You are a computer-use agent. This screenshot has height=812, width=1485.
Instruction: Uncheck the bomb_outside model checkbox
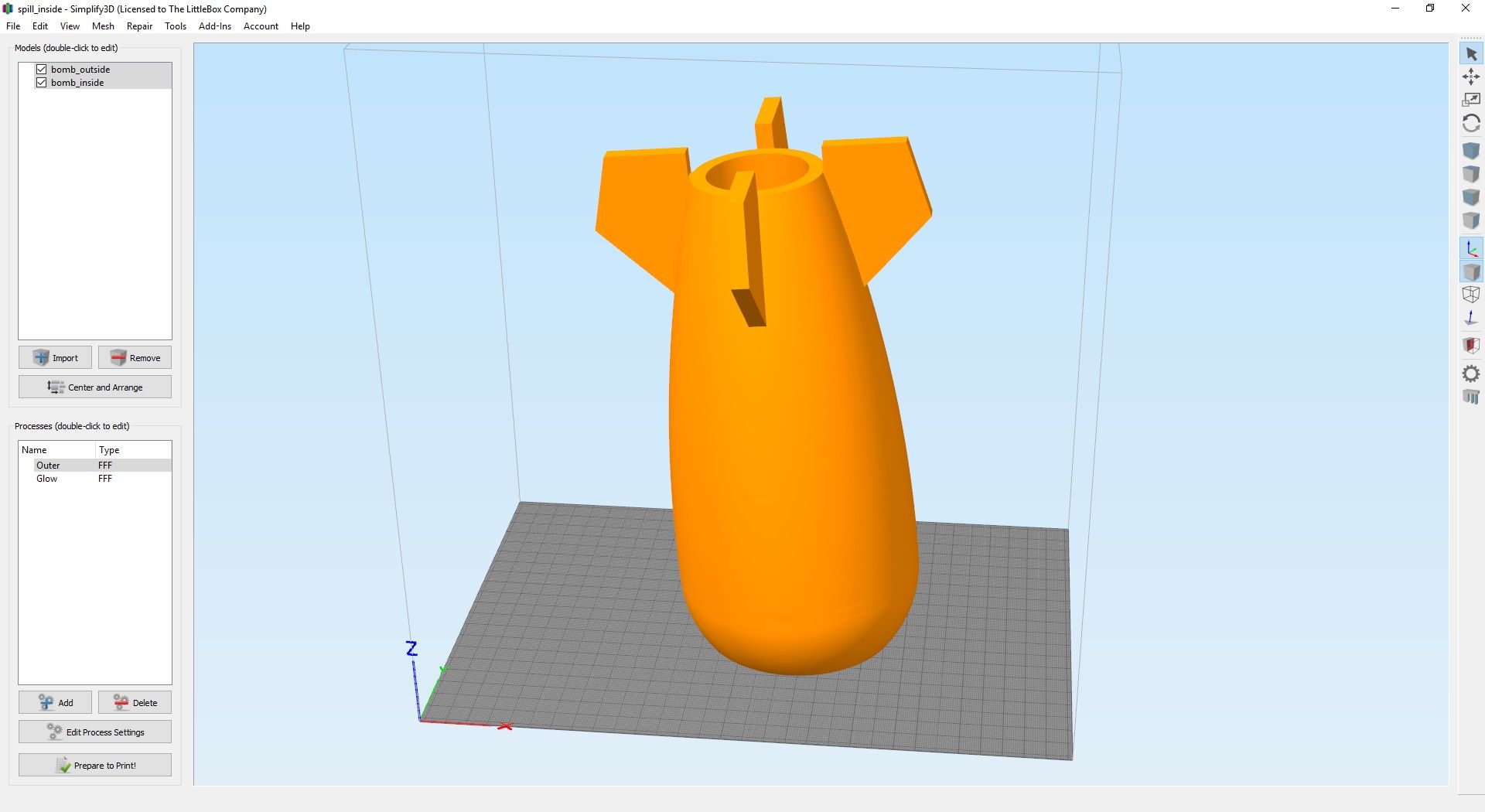click(x=42, y=70)
